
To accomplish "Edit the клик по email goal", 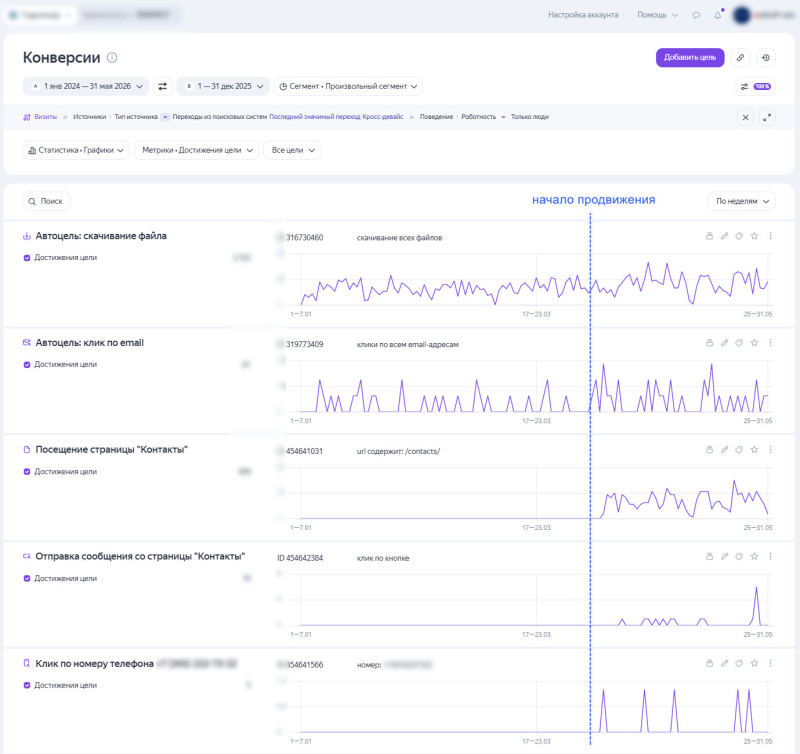I will click(724, 343).
